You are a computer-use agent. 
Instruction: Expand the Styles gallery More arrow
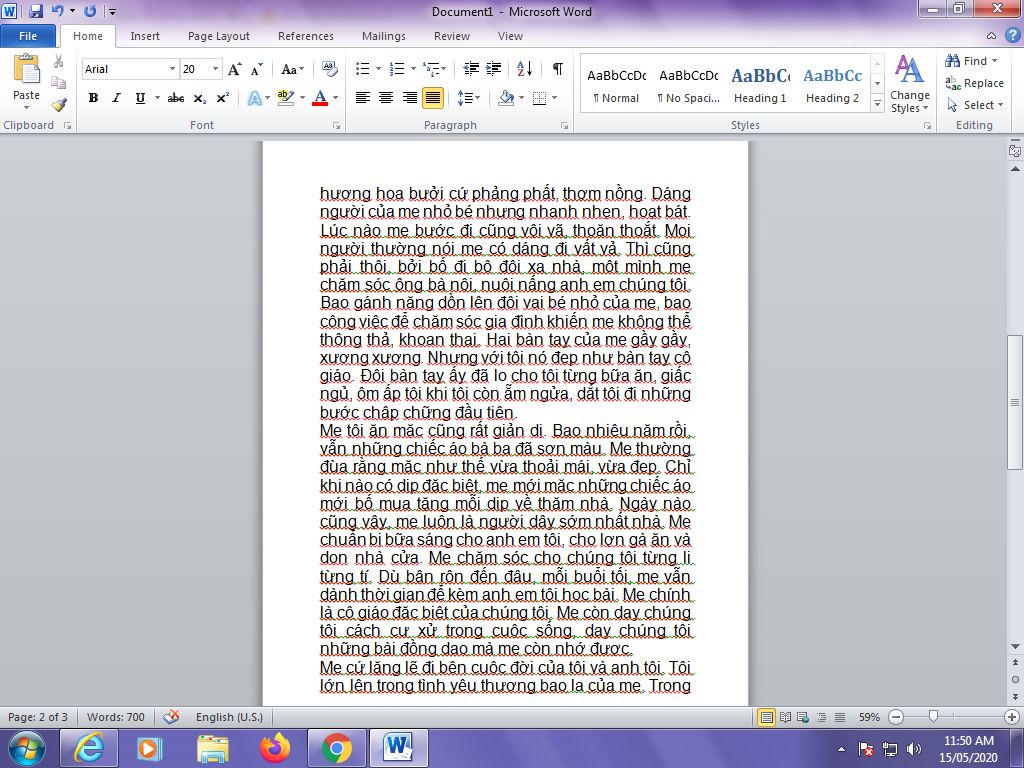[878, 103]
